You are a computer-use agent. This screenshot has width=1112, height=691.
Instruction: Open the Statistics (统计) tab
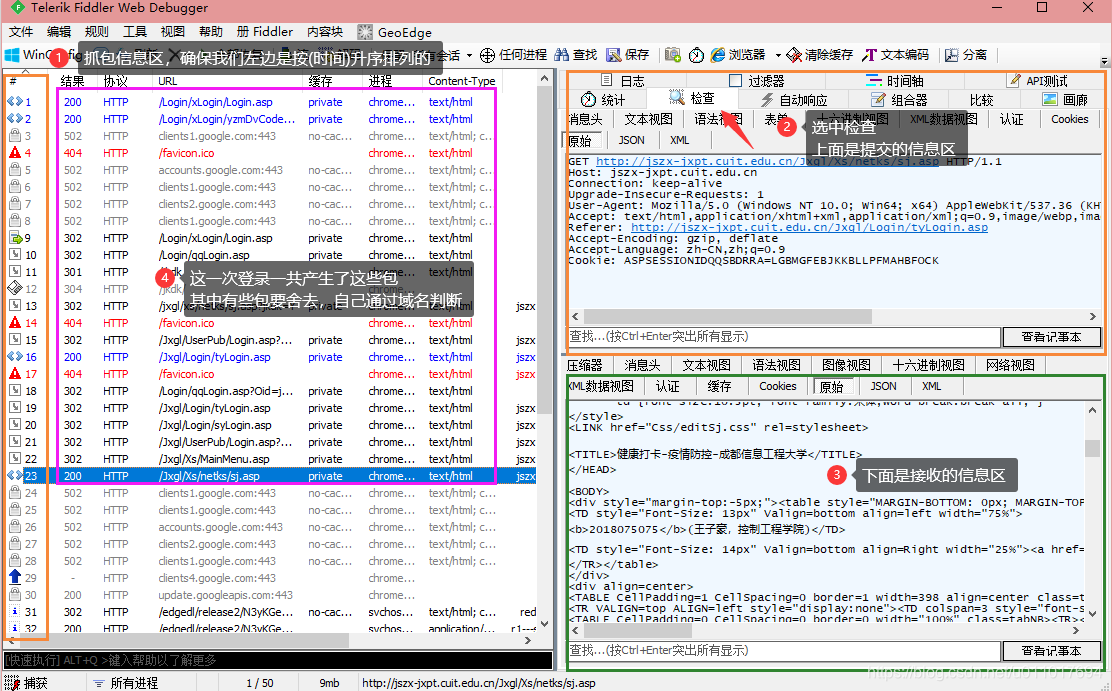603,100
